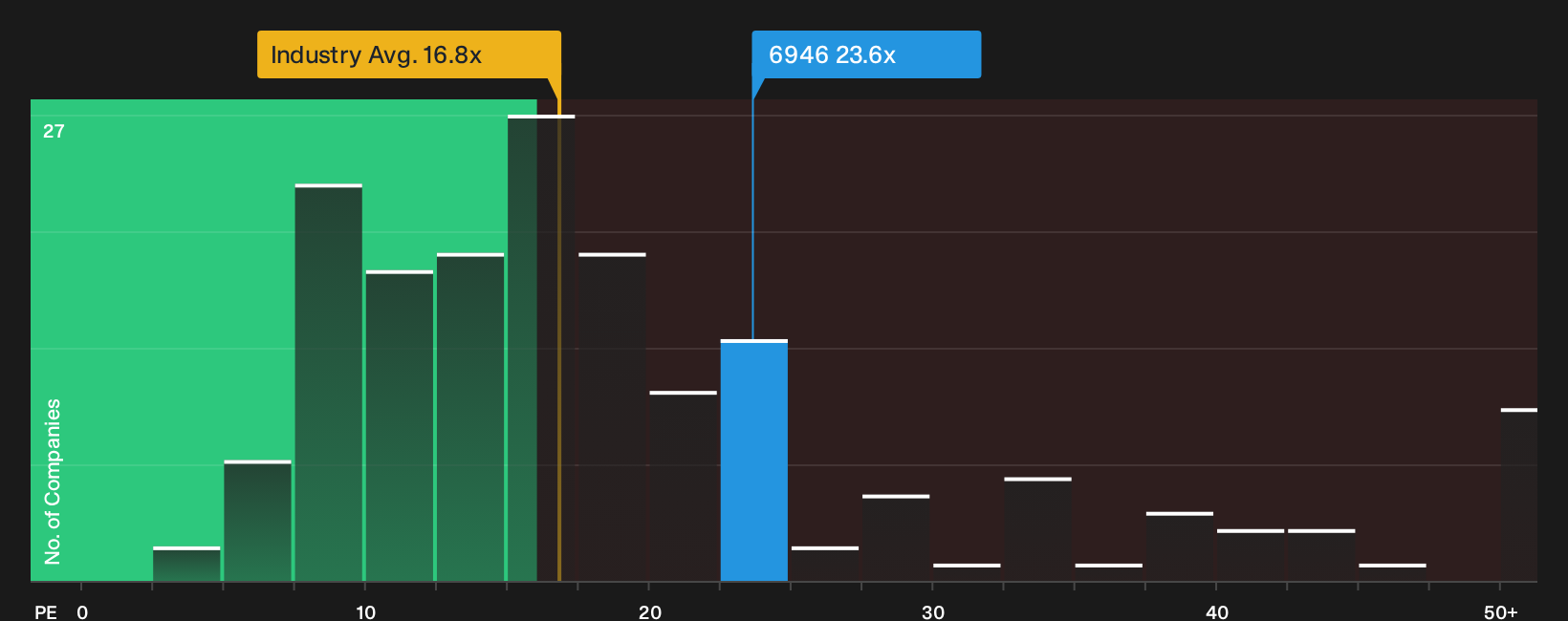The image size is (1568, 621).
Task: Click the bar between PE 17.5 and 20
Action: (x=612, y=418)
